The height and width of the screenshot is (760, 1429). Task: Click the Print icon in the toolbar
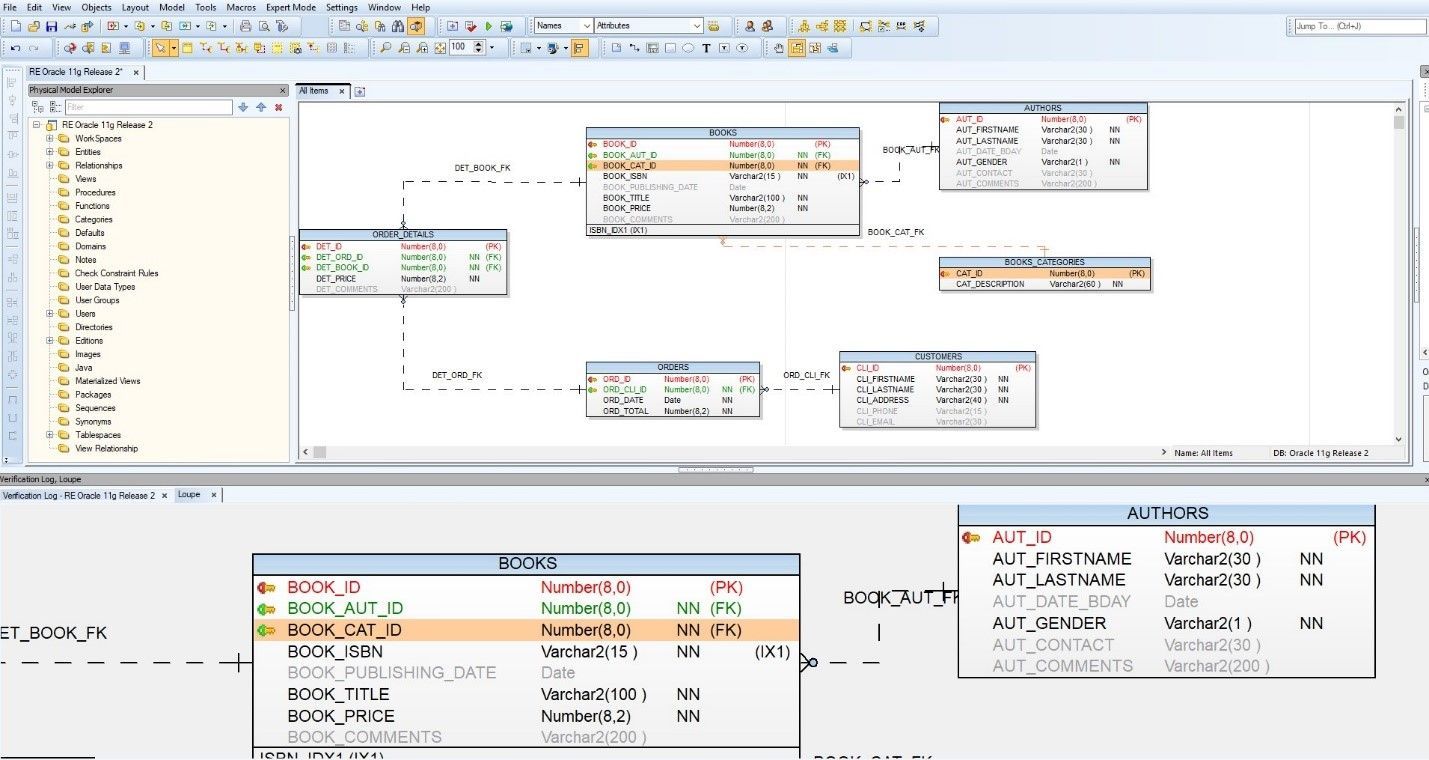(x=245, y=26)
